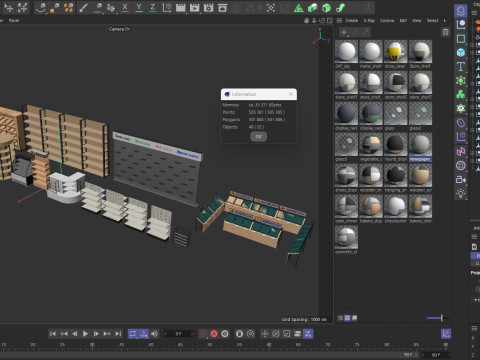Viewport: 480px width, 360px height.
Task: Toggle the X axis lock
Action: coord(125,7)
